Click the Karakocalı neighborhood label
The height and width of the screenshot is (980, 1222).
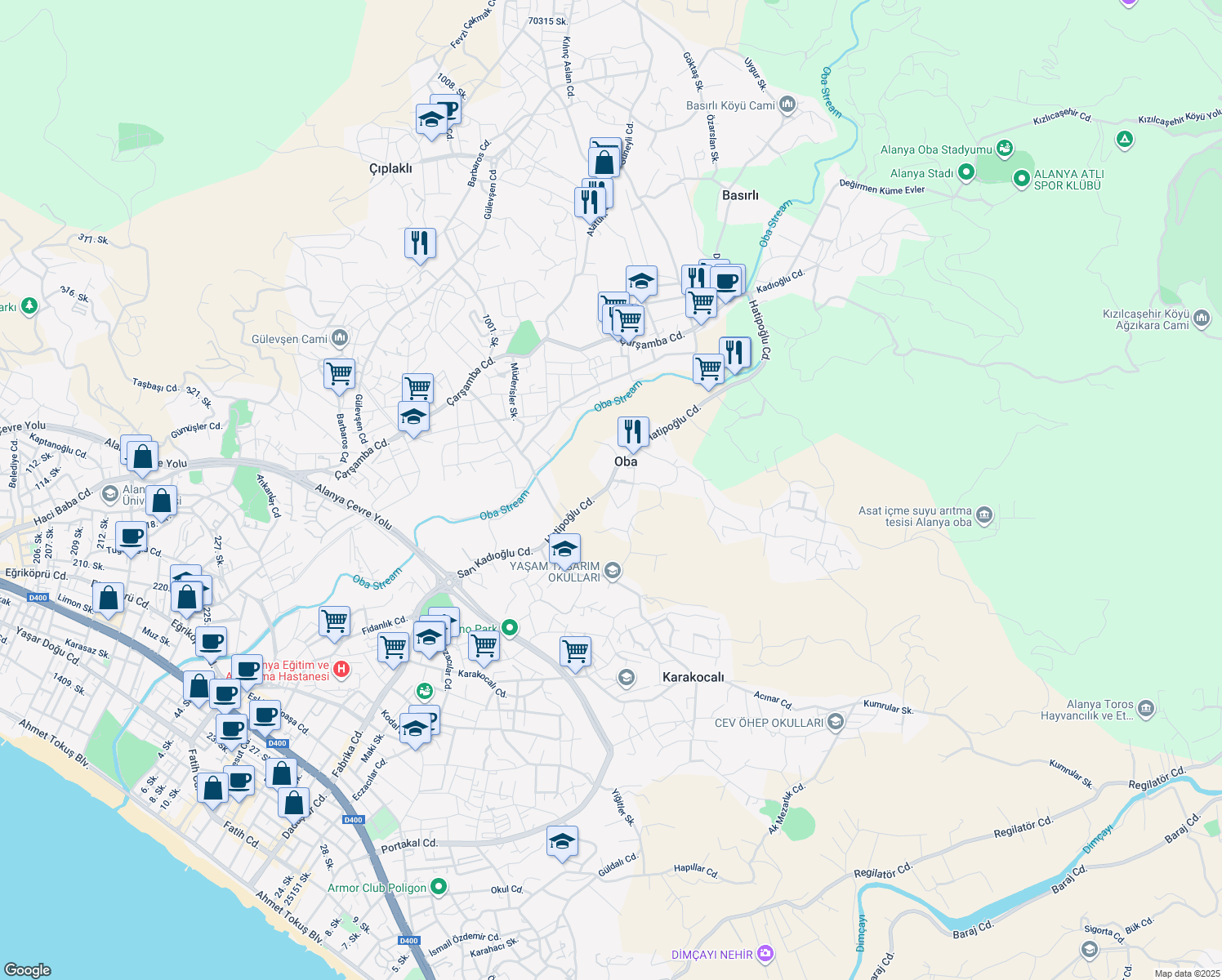point(693,677)
